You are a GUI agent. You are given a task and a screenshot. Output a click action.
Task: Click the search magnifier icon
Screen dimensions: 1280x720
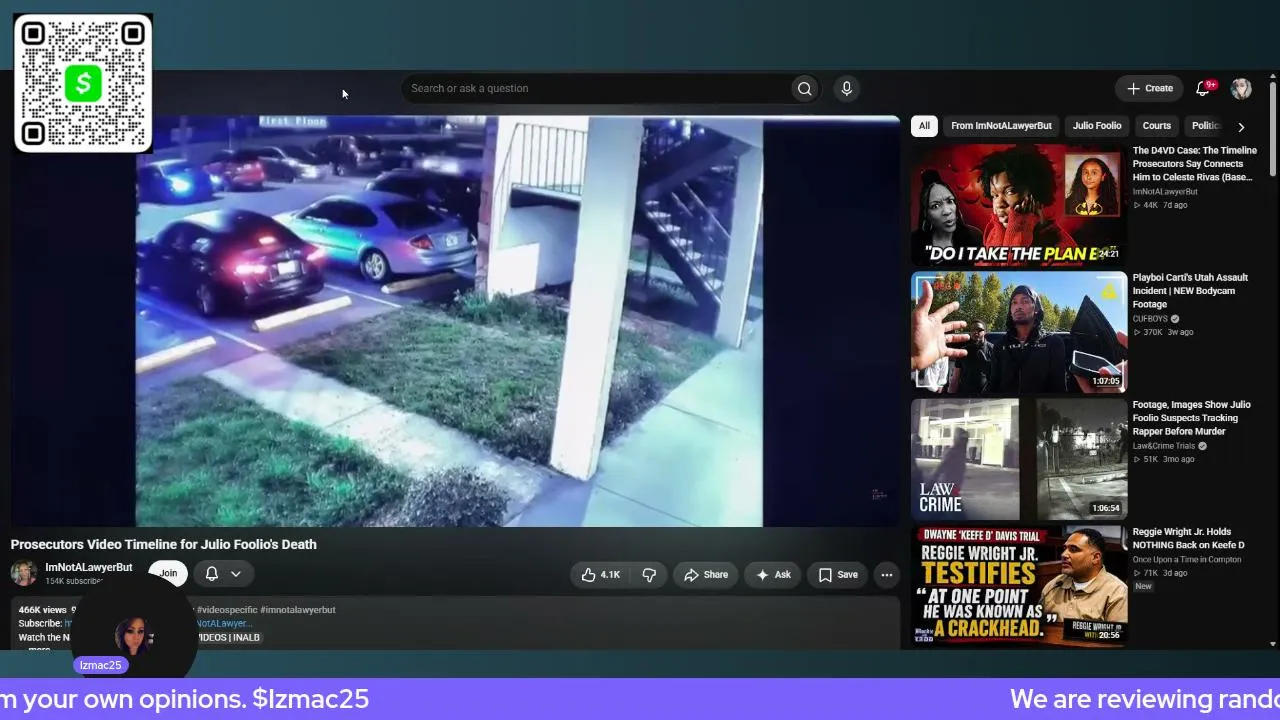click(x=804, y=89)
